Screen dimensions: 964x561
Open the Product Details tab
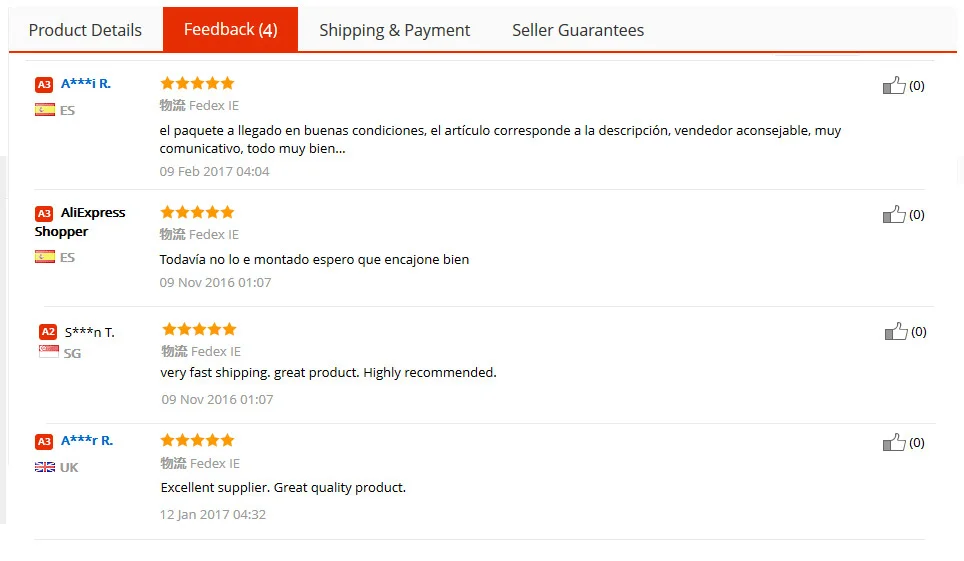coord(85,30)
